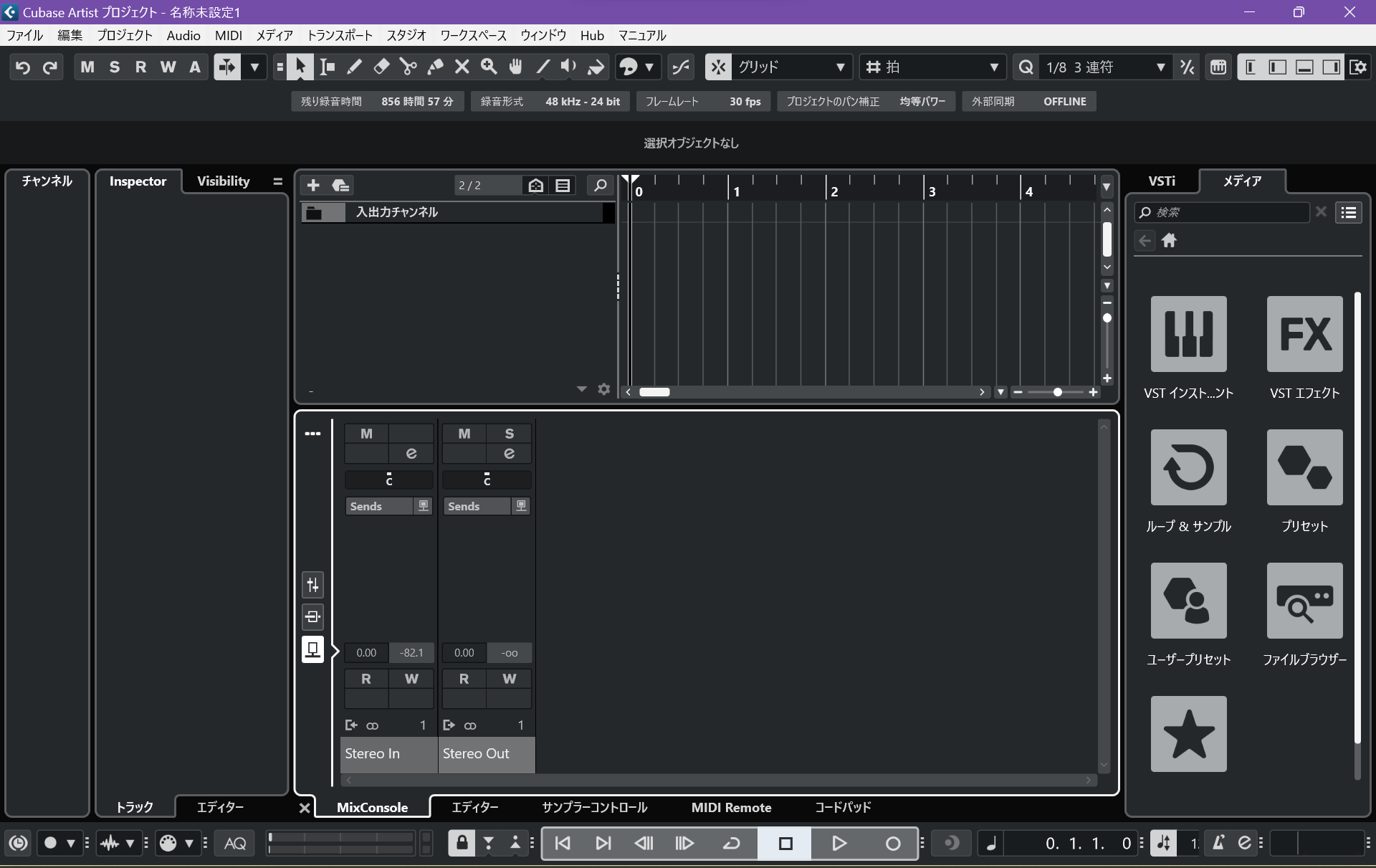Open VST Effects in the Media panel

[1304, 334]
